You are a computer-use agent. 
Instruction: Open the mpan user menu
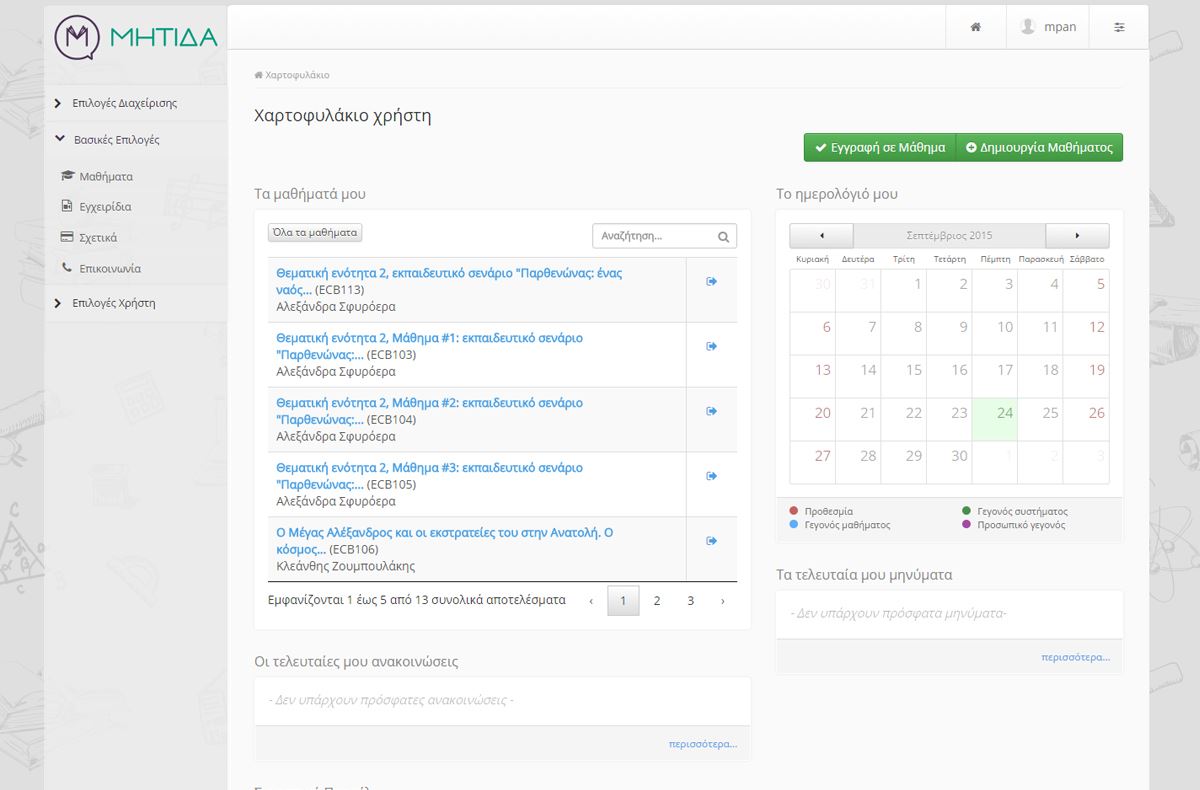click(1048, 27)
